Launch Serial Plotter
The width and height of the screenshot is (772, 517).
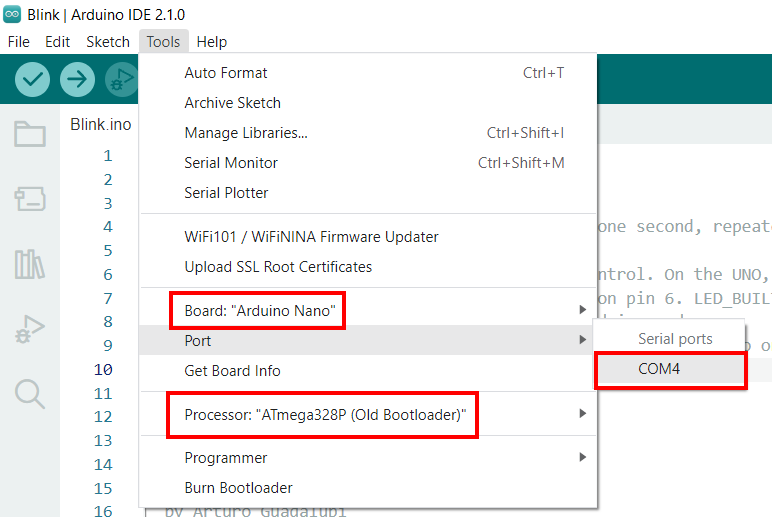[x=368, y=193]
